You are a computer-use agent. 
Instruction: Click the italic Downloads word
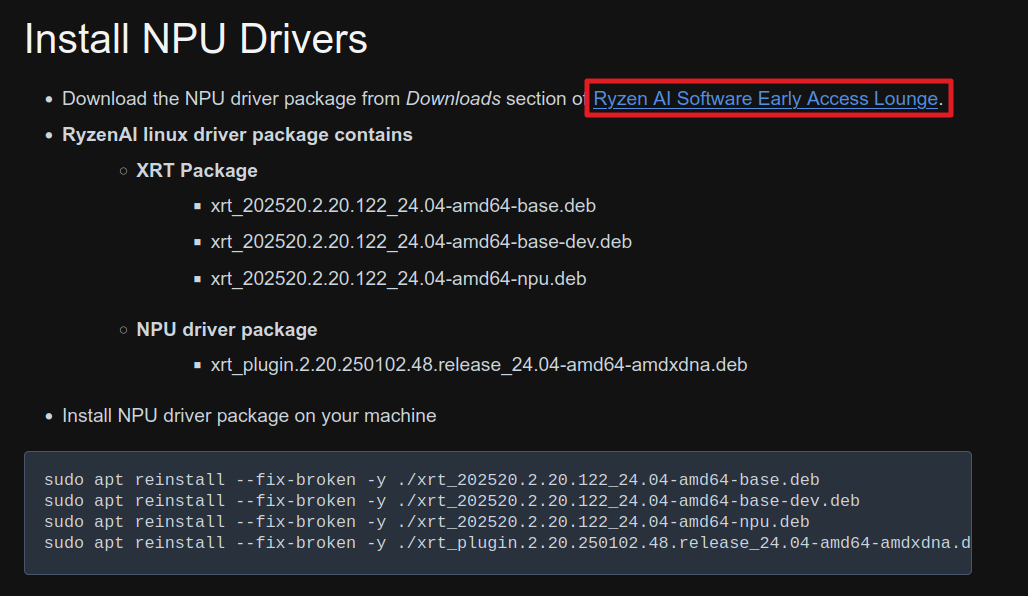click(453, 99)
